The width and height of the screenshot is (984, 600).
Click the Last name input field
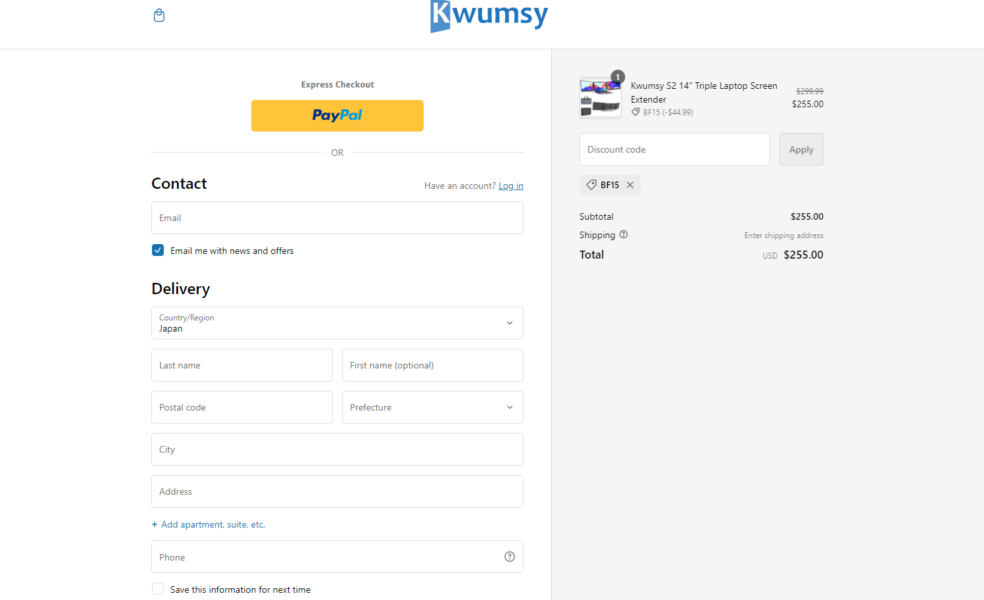(242, 365)
